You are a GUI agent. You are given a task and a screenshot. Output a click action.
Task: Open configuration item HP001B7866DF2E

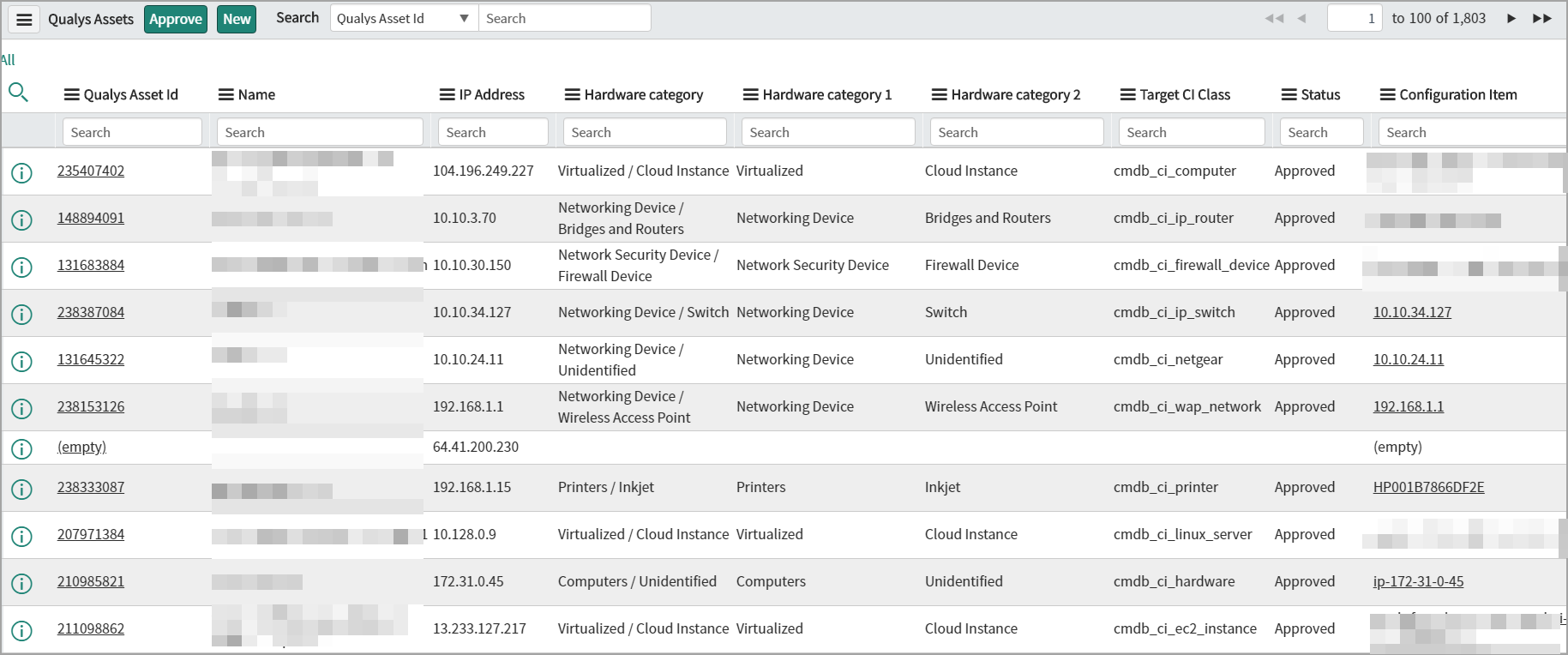(1428, 488)
